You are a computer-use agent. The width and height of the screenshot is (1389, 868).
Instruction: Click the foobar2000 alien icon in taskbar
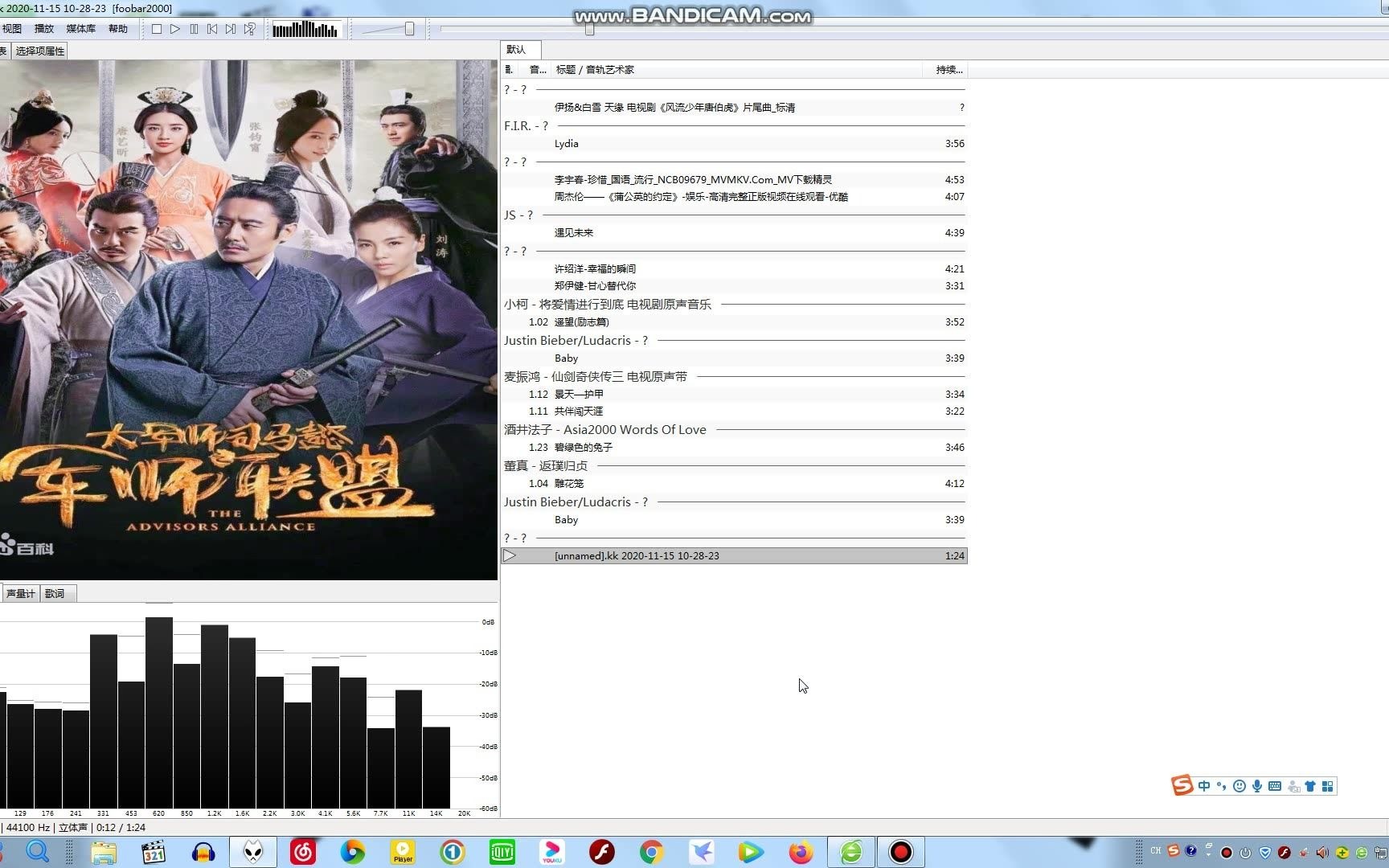253,852
